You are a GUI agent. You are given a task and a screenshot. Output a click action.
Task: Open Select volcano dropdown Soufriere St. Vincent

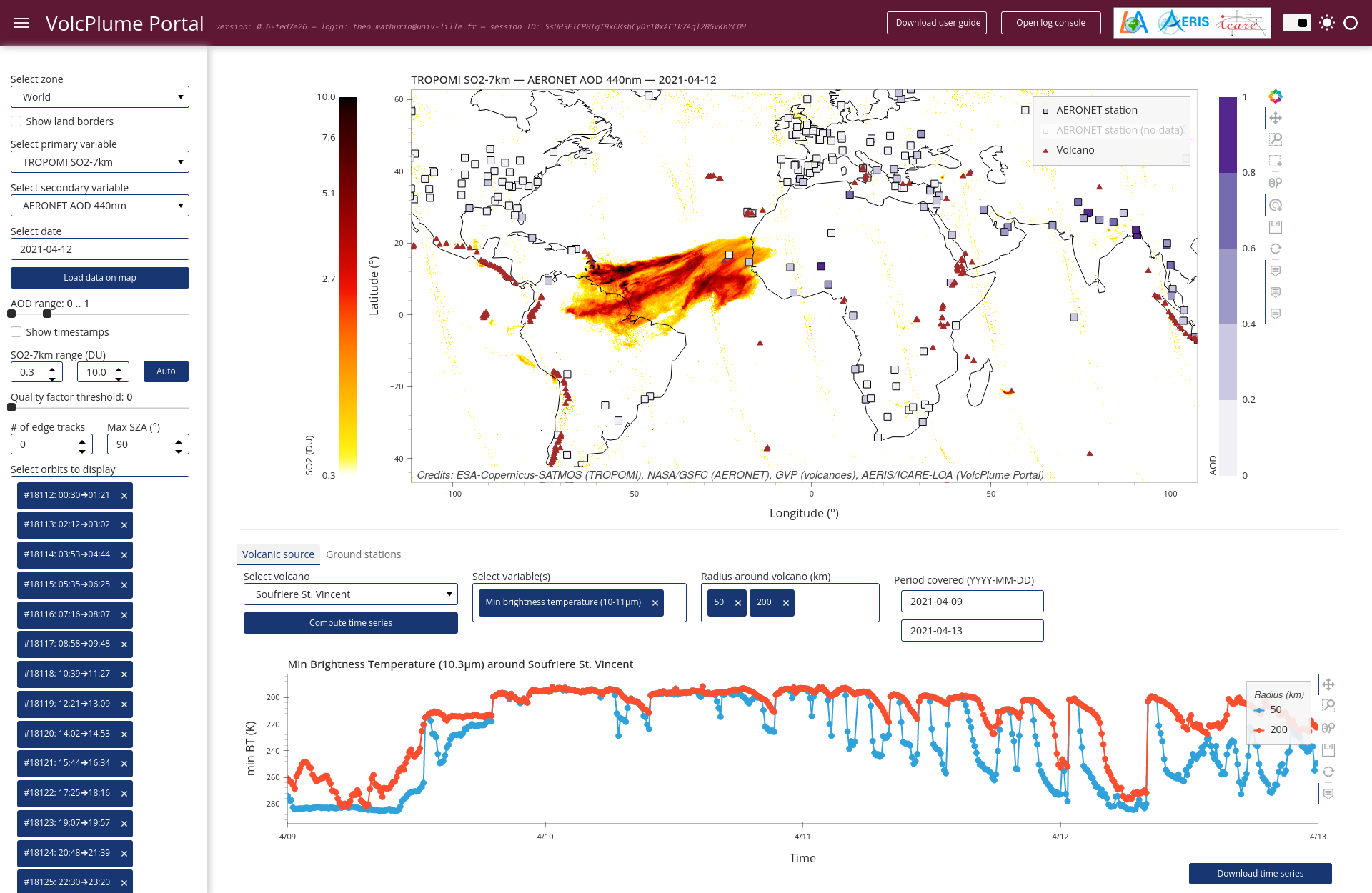coord(351,594)
